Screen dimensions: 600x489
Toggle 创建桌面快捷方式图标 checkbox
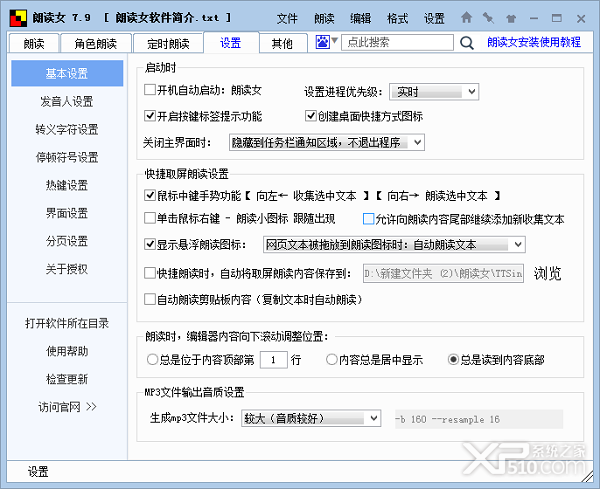coord(311,116)
